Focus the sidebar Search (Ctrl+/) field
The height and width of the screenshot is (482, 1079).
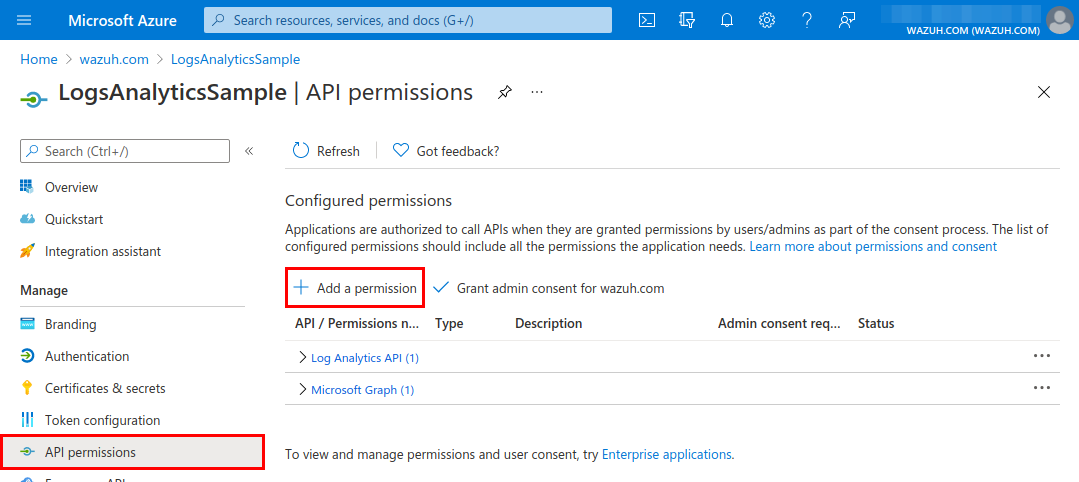pos(125,151)
